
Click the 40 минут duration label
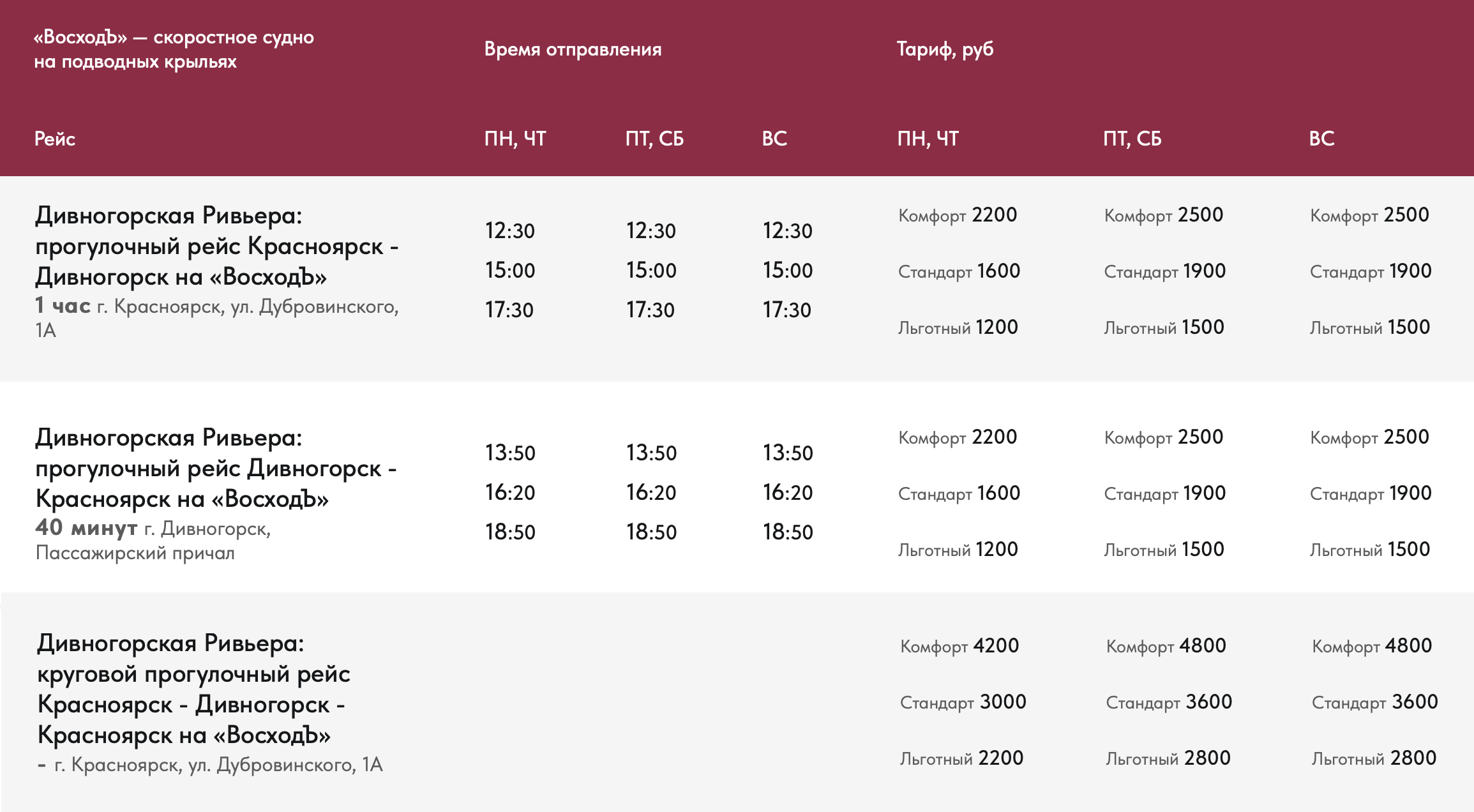pos(86,528)
